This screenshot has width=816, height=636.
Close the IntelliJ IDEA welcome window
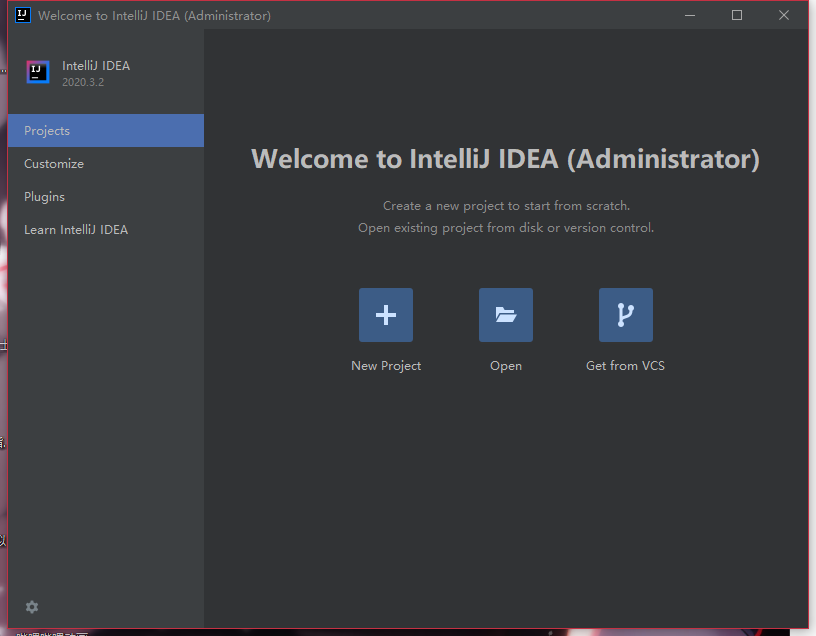tap(784, 15)
